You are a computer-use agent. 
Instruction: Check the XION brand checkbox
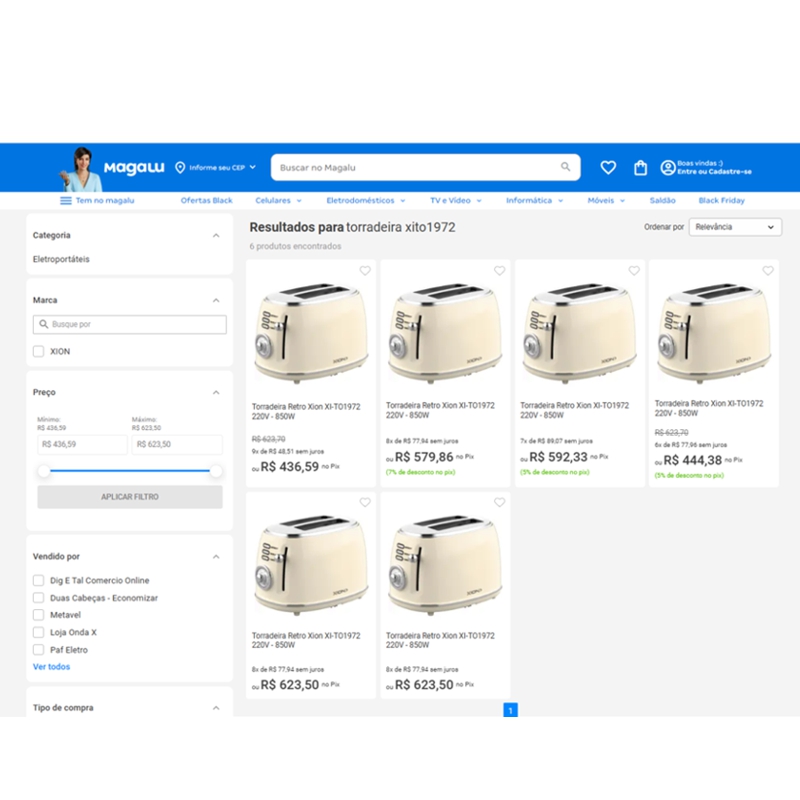39,352
